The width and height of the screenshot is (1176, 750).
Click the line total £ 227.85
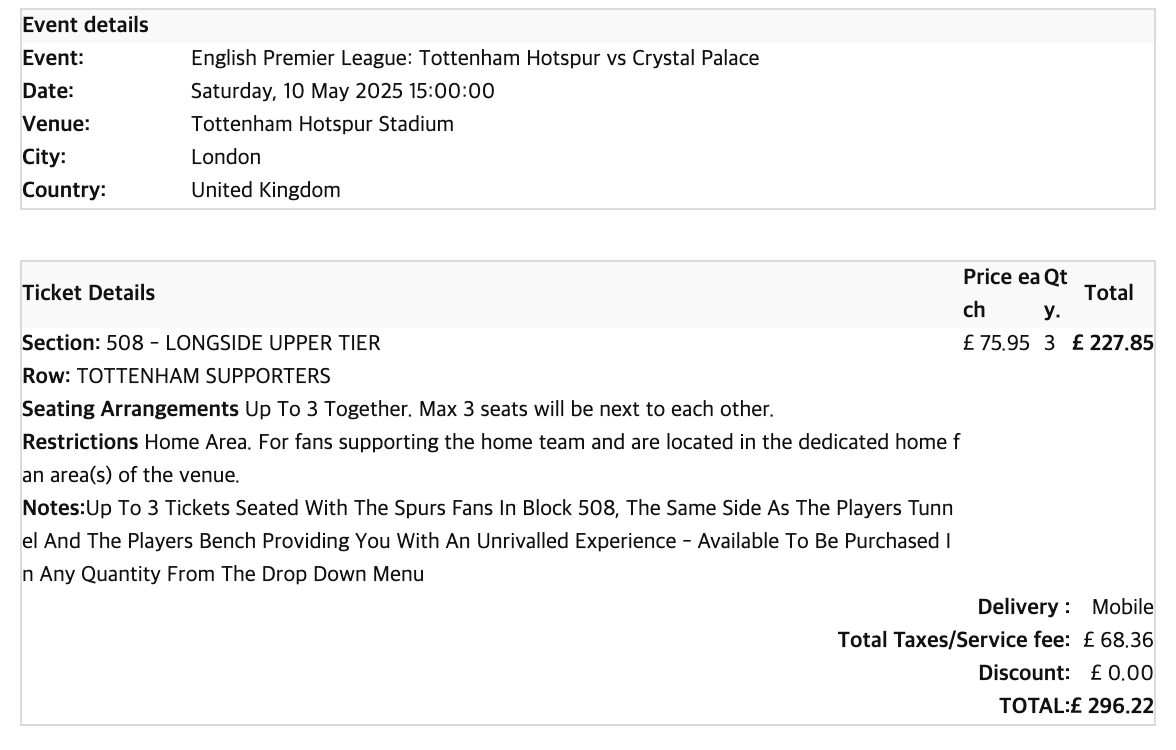1113,343
